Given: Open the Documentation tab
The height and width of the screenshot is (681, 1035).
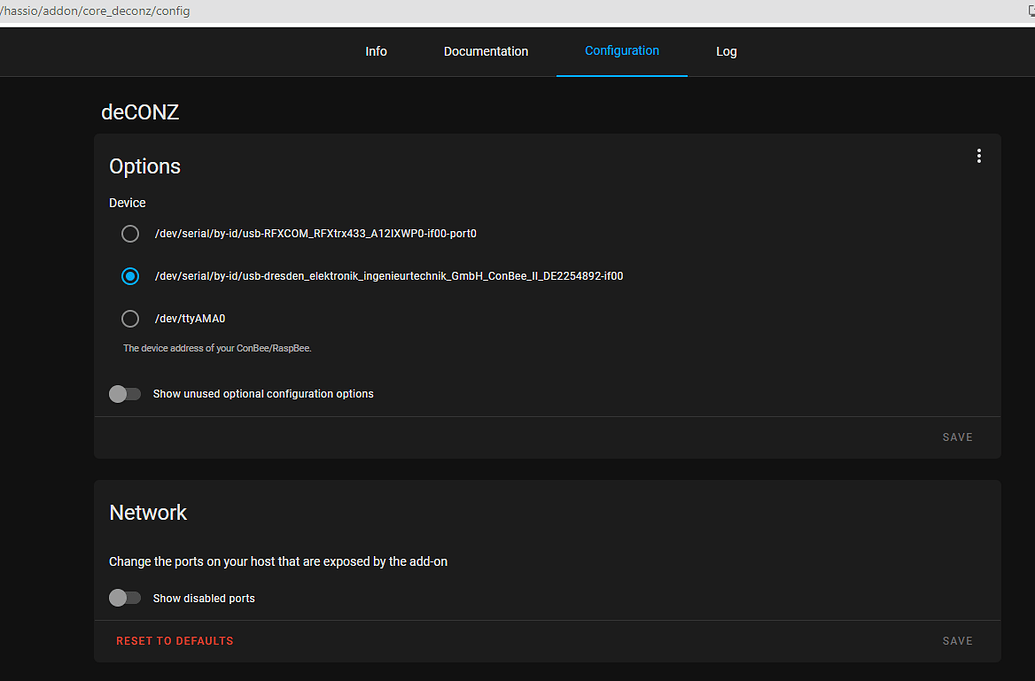Looking at the screenshot, I should pyautogui.click(x=486, y=51).
